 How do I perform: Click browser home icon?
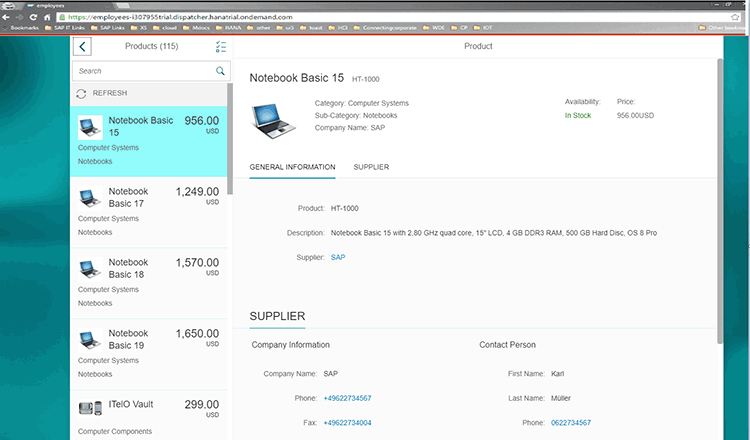[47, 17]
